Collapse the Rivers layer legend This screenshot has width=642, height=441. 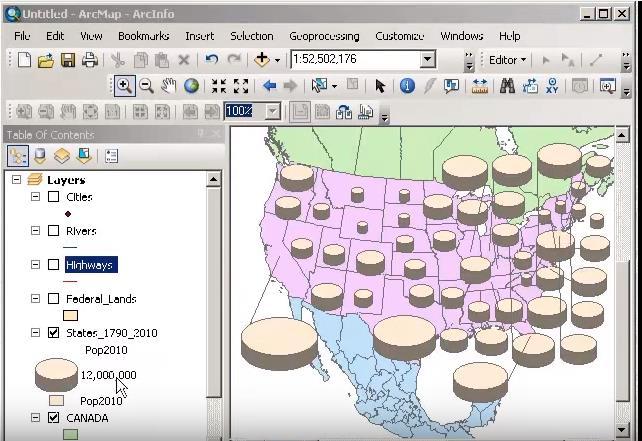tap(36, 231)
